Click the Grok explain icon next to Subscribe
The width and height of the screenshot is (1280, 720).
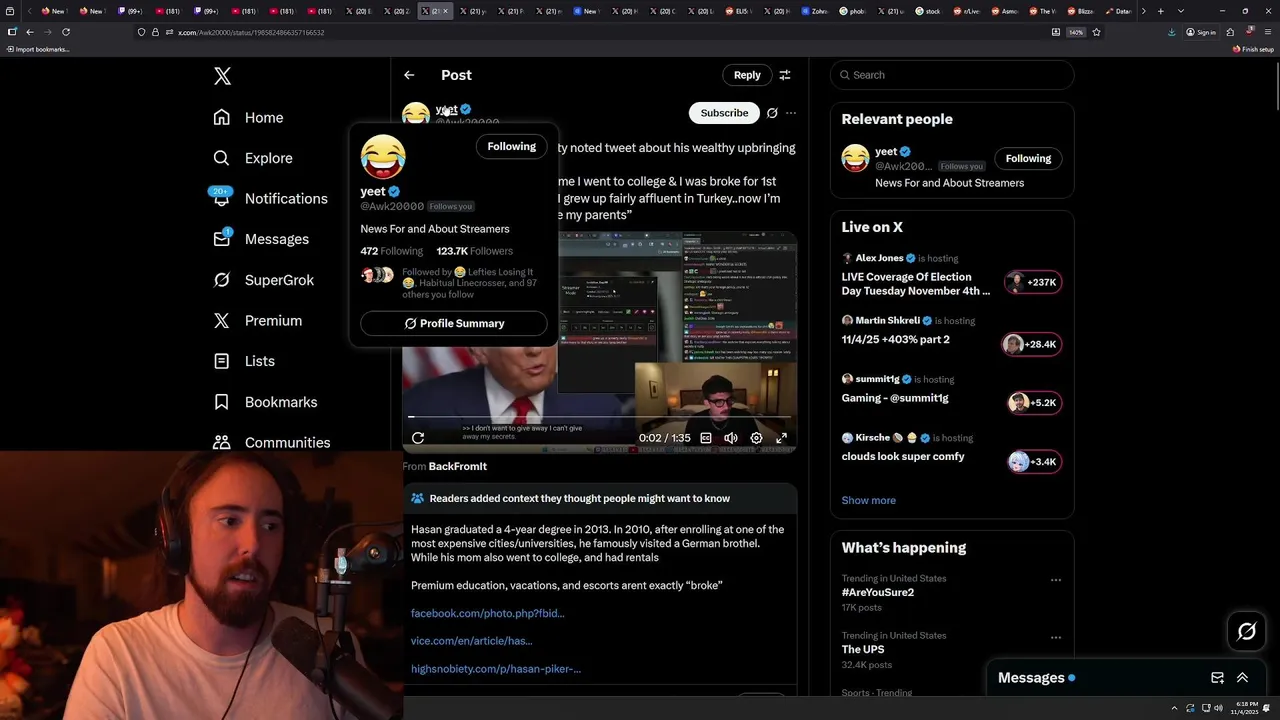tap(772, 113)
